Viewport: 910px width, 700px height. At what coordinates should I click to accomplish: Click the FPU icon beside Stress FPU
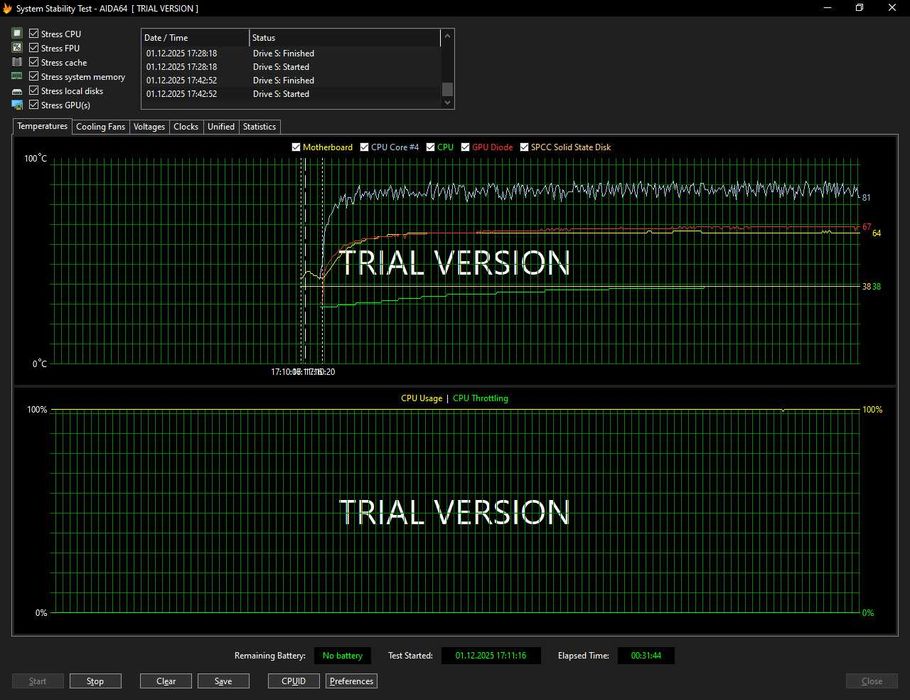coord(17,48)
